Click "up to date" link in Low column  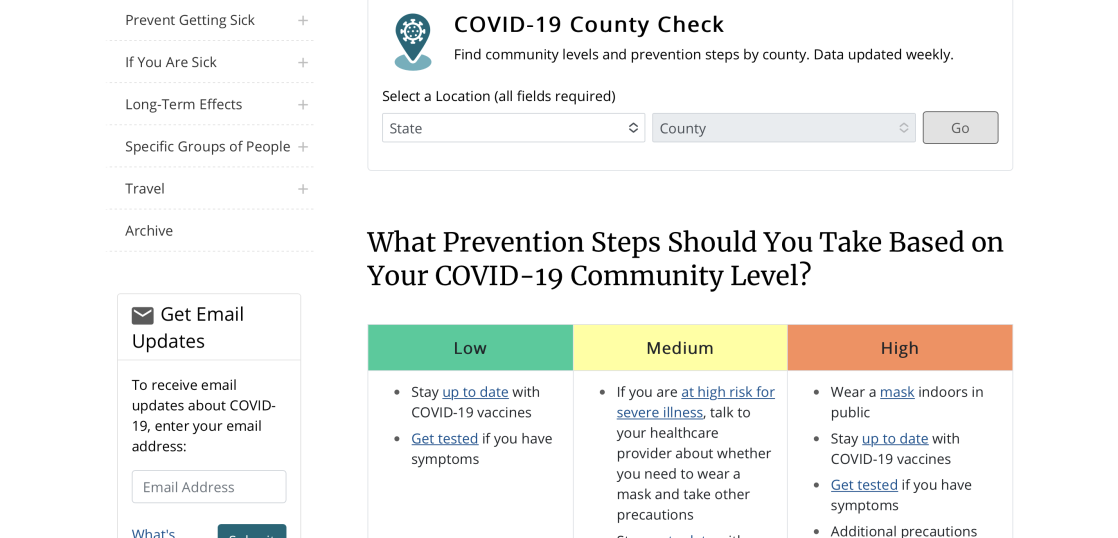pos(475,392)
